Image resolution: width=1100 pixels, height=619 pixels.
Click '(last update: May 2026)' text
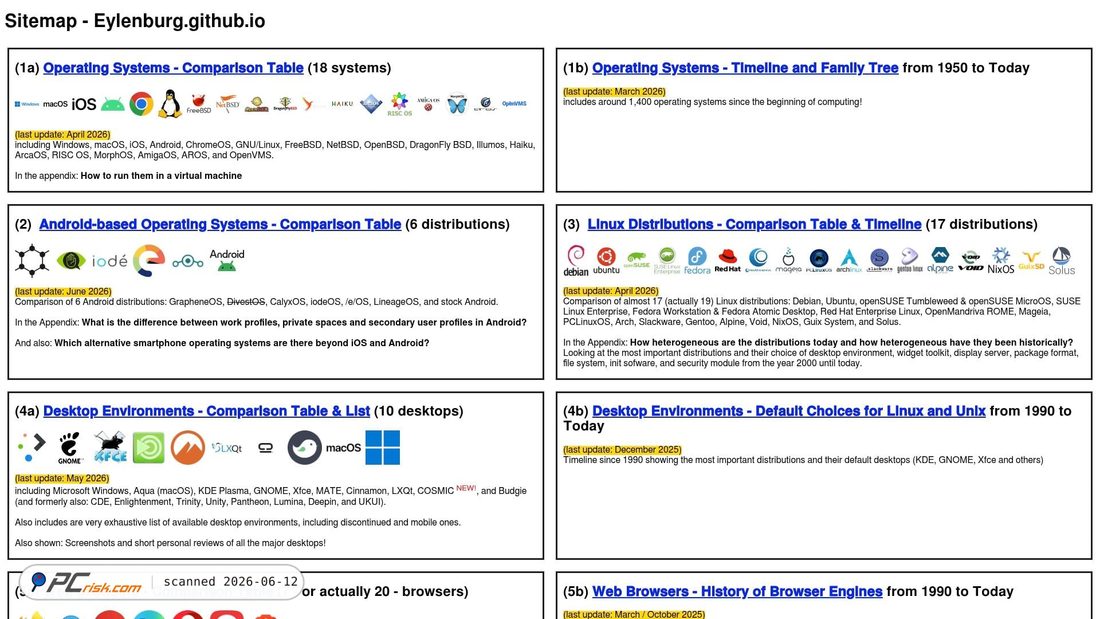(x=62, y=478)
